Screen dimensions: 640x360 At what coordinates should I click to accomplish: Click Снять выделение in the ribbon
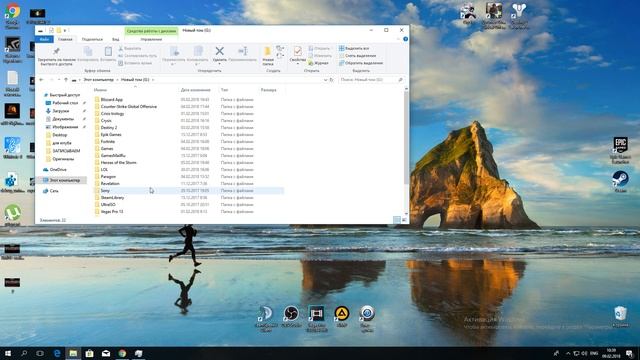click(x=358, y=56)
